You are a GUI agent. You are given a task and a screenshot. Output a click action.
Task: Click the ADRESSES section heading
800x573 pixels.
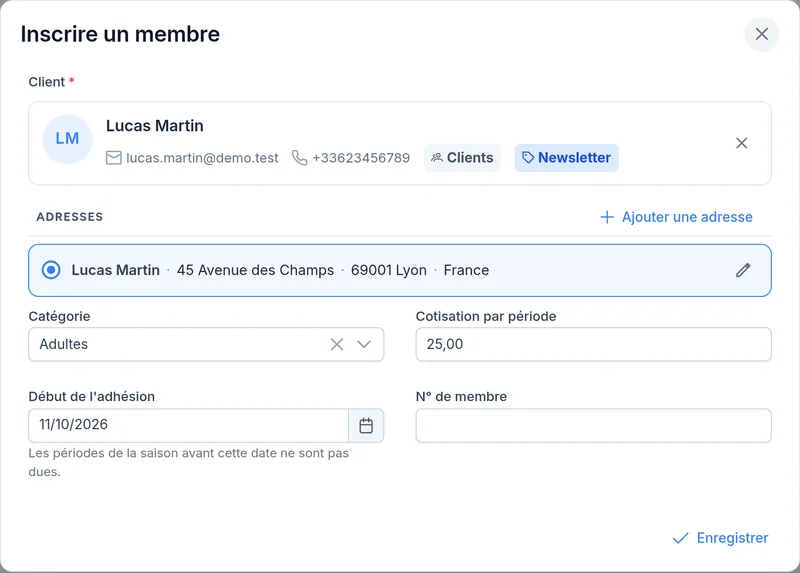coord(70,217)
